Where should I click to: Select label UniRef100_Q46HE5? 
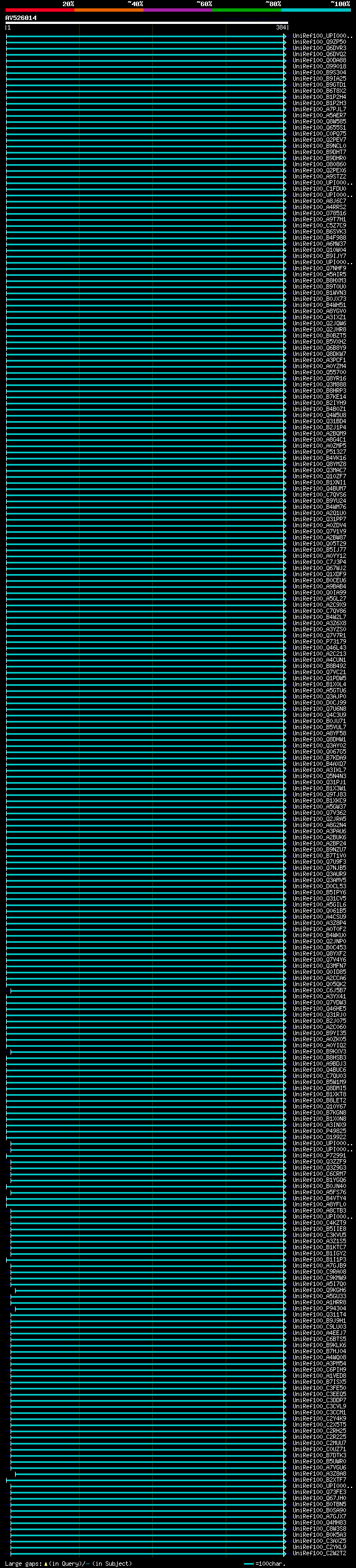[319, 1010]
